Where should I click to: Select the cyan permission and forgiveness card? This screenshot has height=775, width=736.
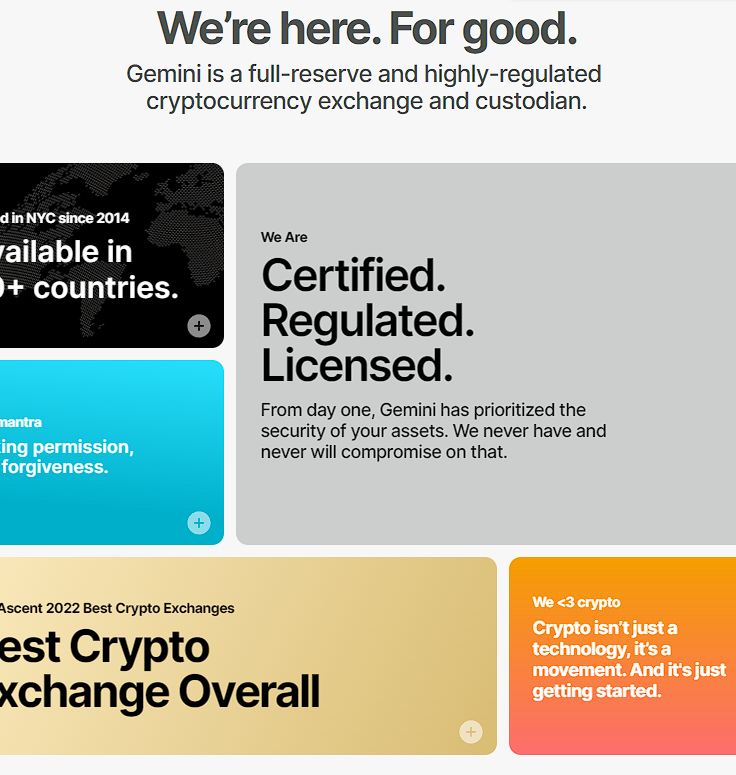coord(112,452)
